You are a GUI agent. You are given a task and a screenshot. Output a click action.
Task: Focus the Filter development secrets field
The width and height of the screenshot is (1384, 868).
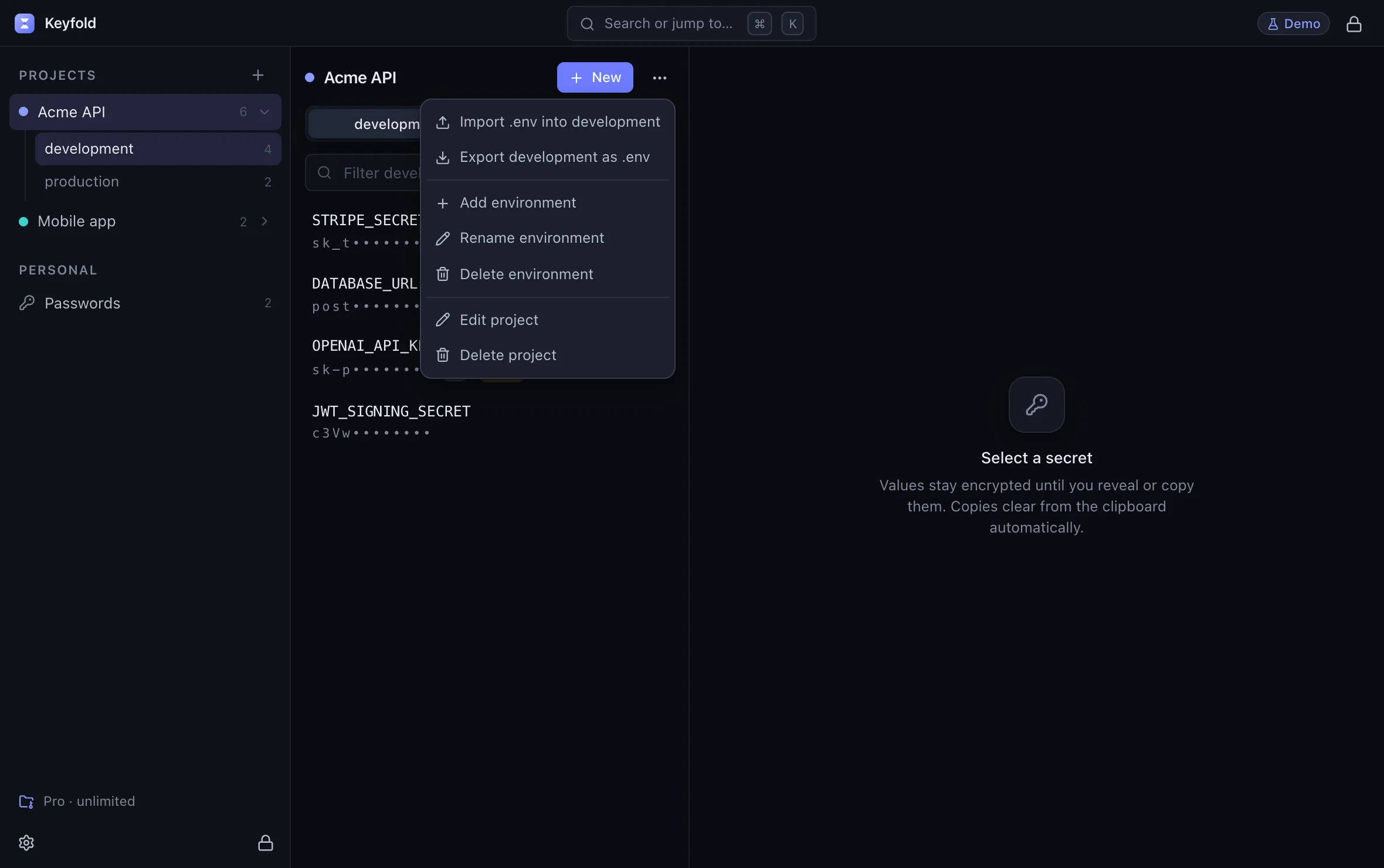(363, 172)
